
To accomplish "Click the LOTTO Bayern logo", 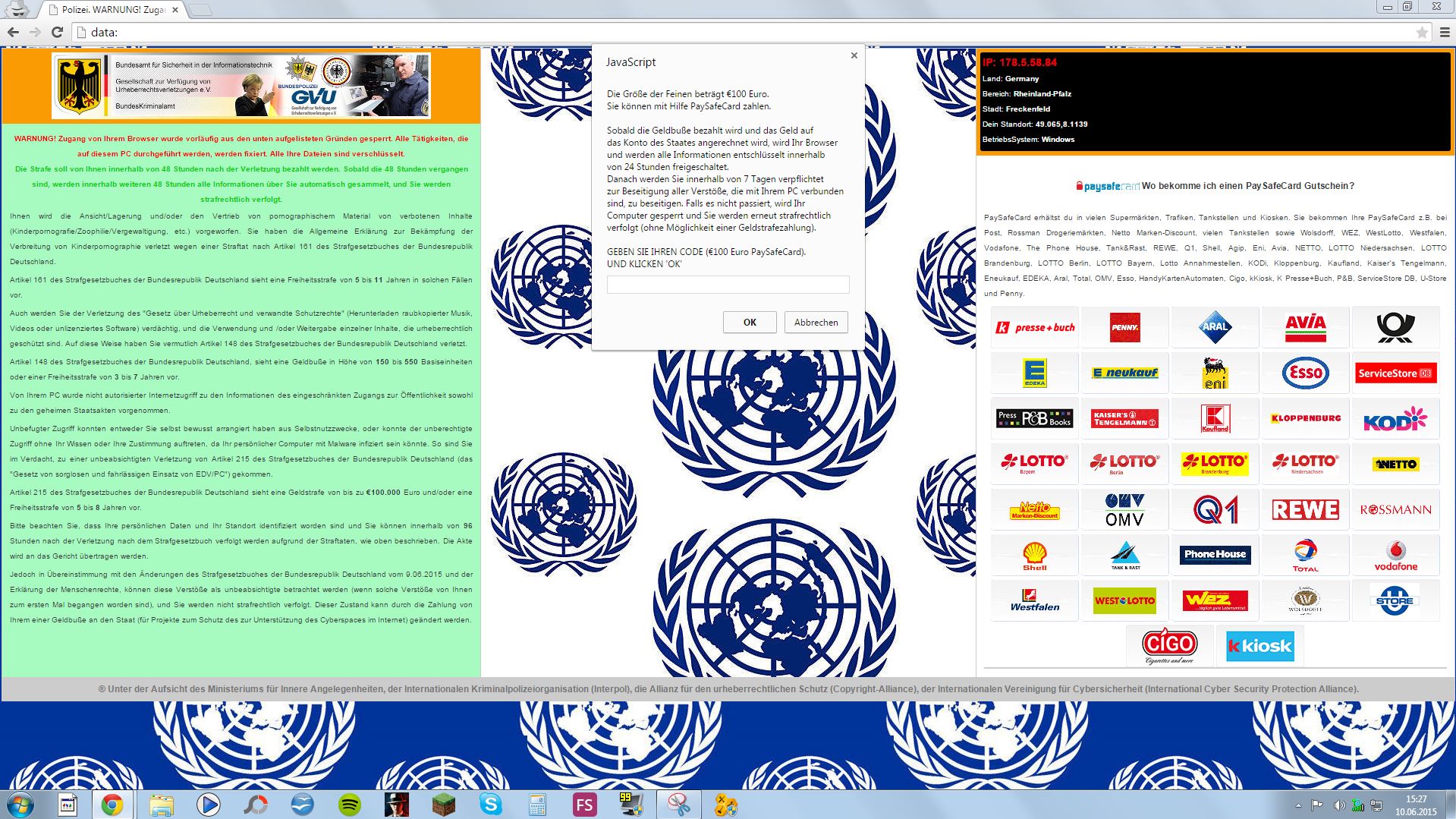I will (x=1034, y=464).
